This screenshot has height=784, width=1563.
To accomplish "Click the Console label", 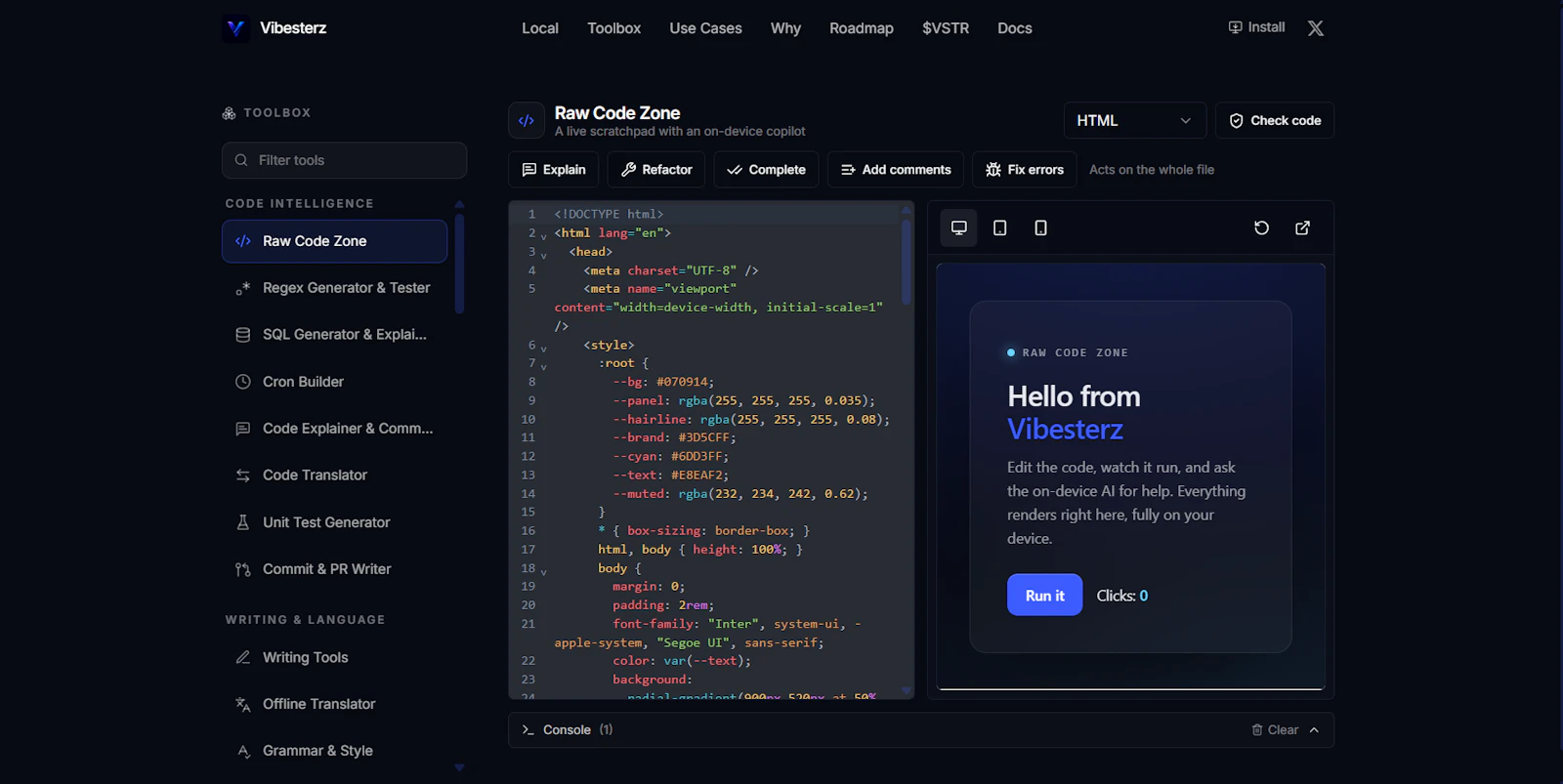I will [567, 730].
